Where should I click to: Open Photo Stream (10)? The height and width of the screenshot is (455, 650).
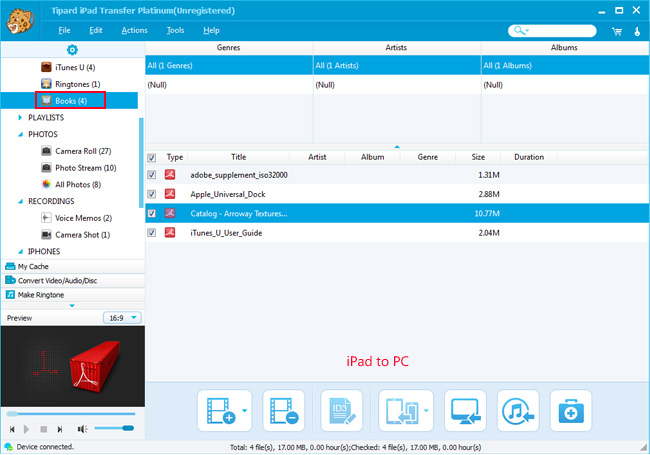[x=79, y=168]
